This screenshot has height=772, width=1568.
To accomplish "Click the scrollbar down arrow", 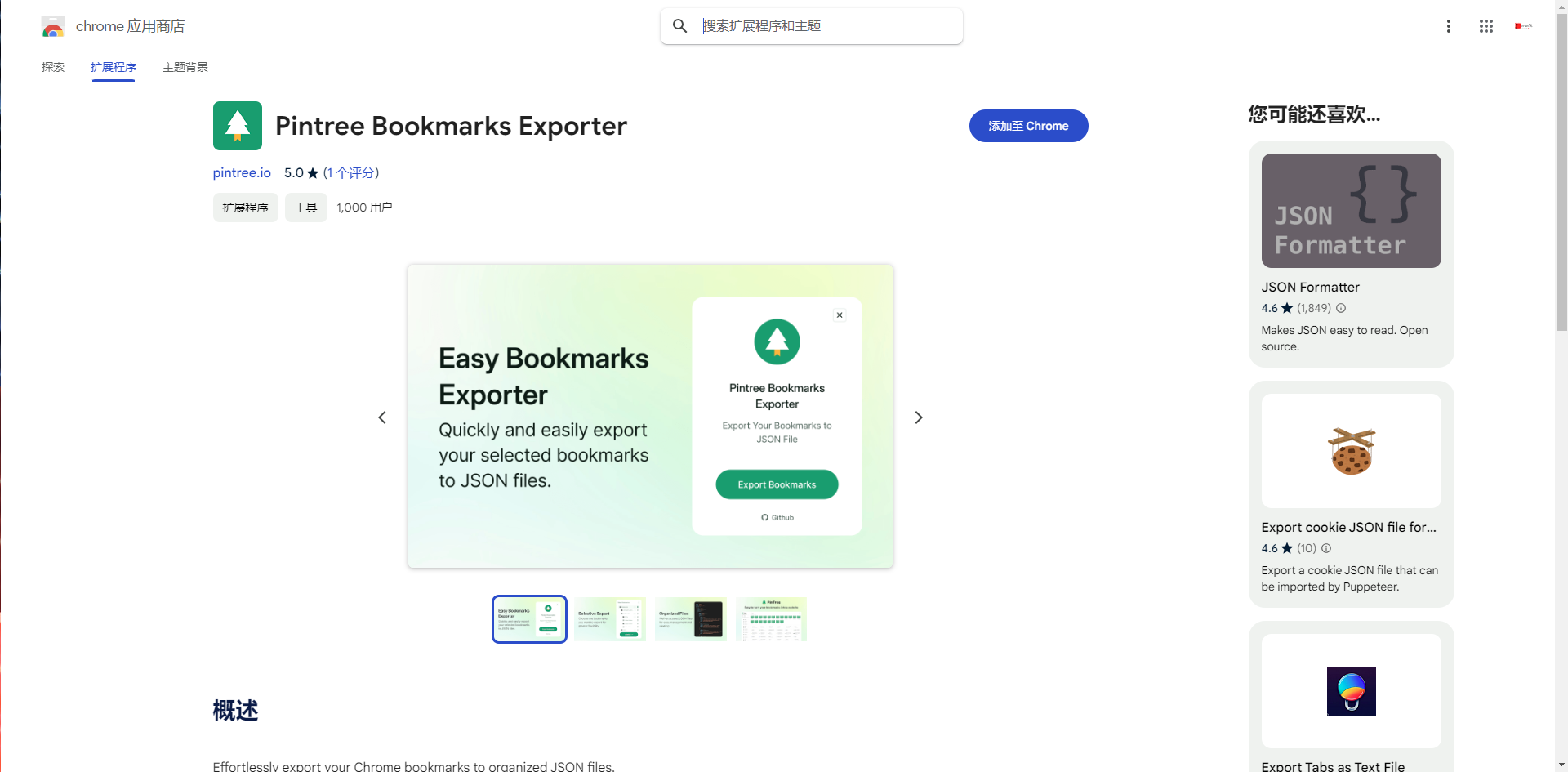I will click(x=1561, y=765).
